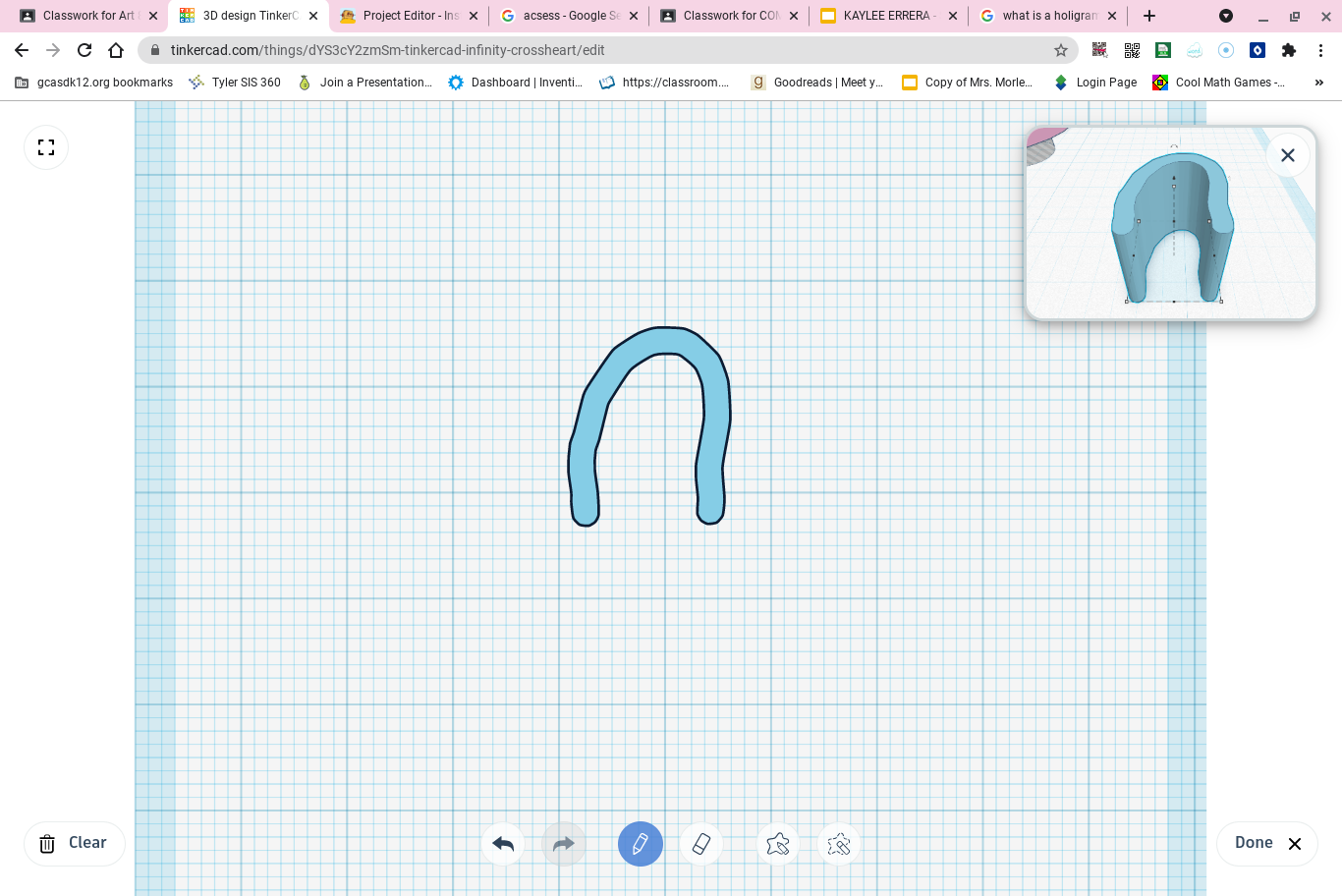The width and height of the screenshot is (1342, 896).
Task: Open Join a Presentation bookmark
Action: tap(364, 83)
